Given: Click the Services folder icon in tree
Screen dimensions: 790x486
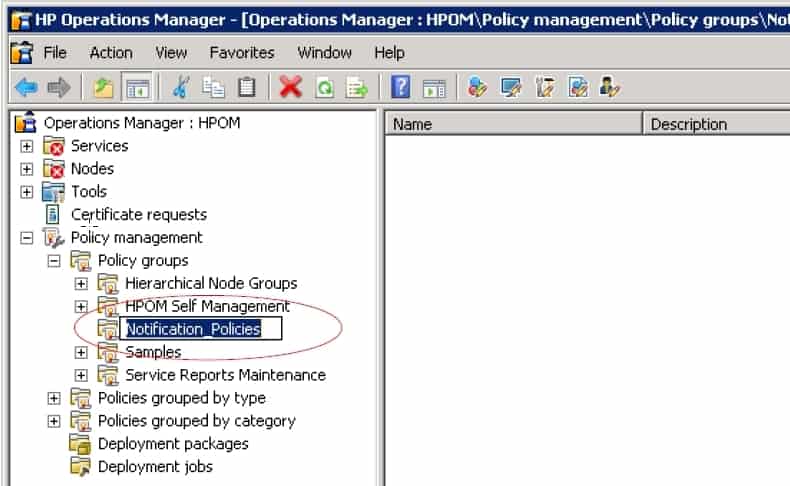Looking at the screenshot, I should coord(53,146).
